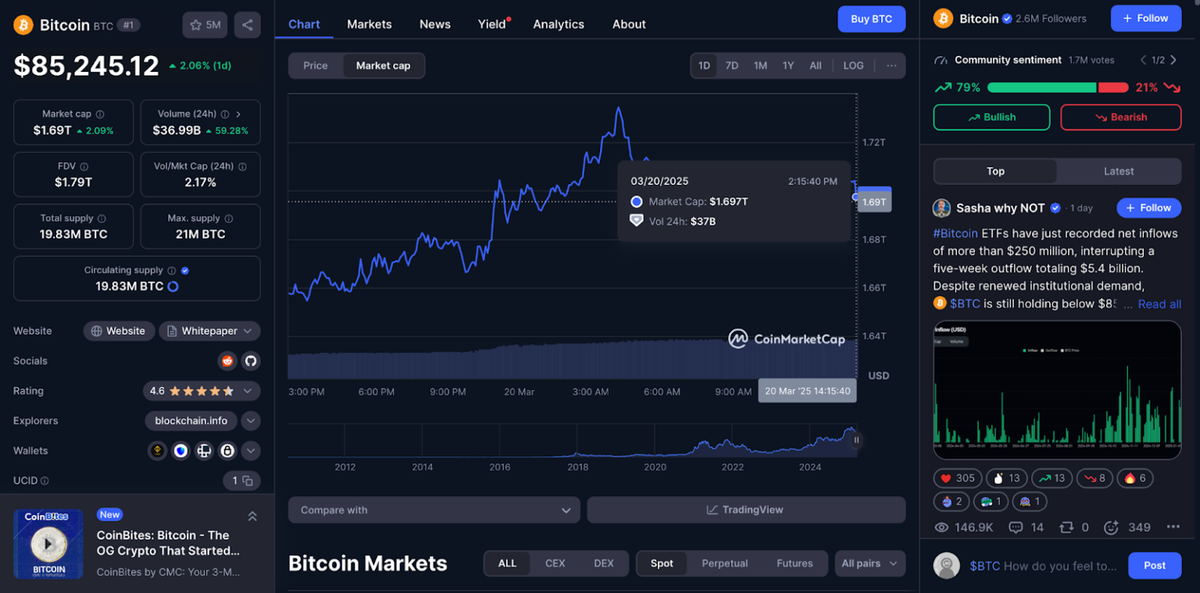
Task: Click the $BTC feelings input field
Action: click(1040, 566)
